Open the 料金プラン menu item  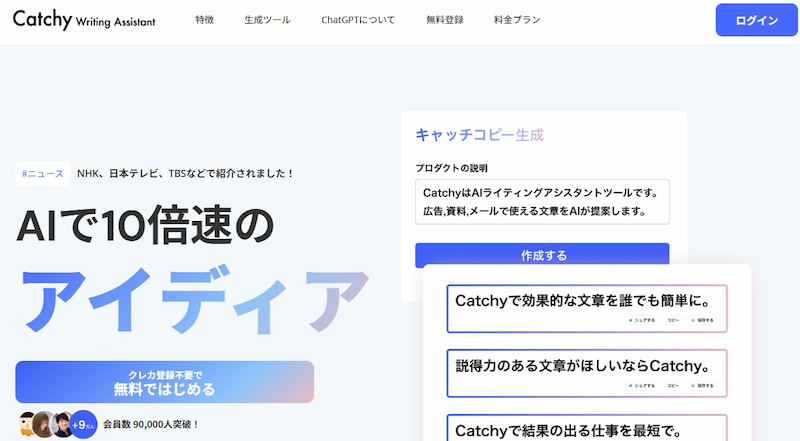point(517,20)
